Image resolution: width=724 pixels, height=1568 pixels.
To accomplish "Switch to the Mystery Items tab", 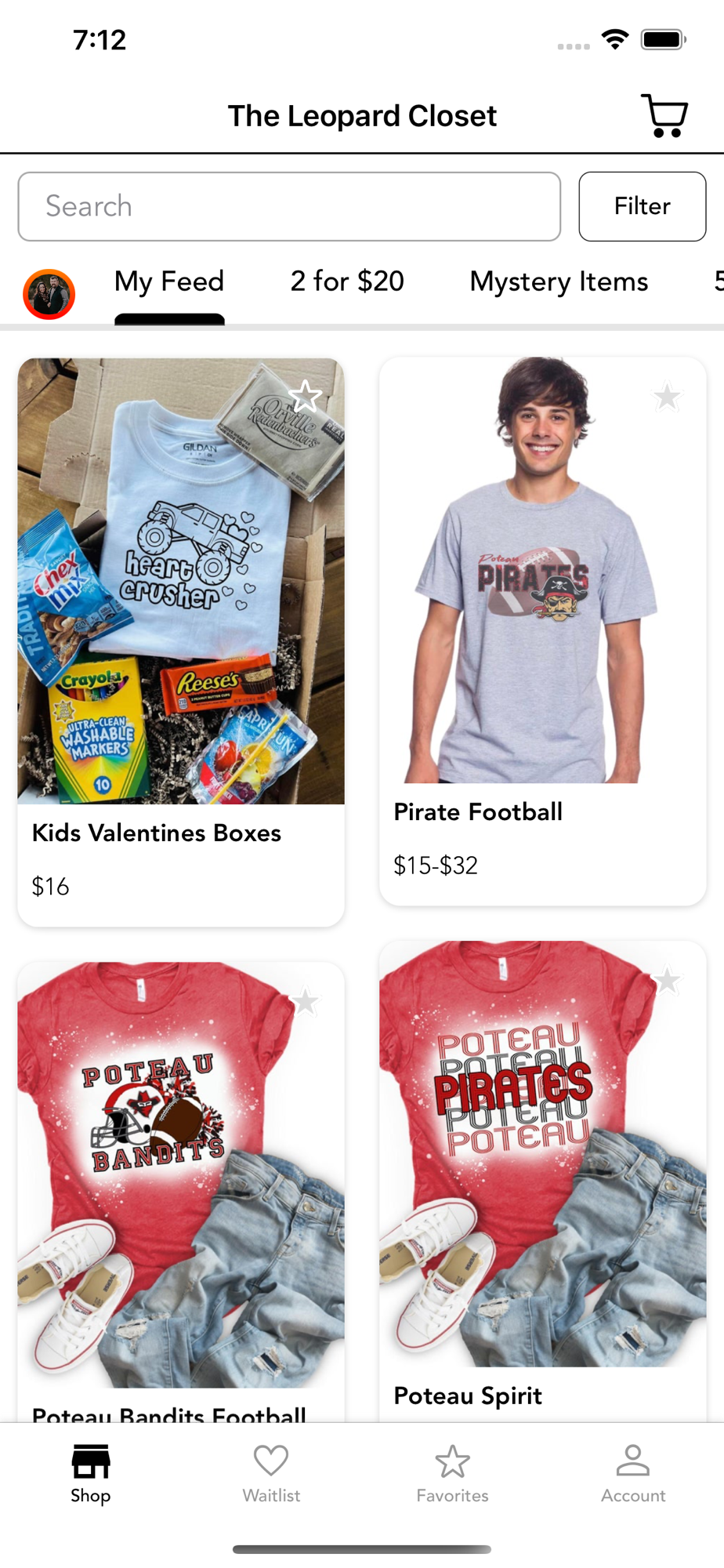I will 559,281.
